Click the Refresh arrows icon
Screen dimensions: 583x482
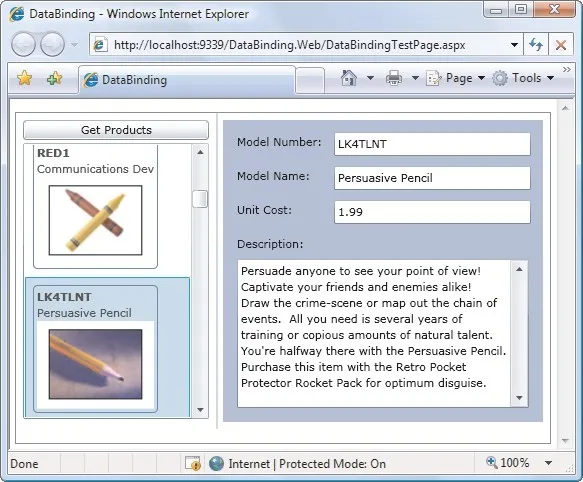(x=536, y=45)
